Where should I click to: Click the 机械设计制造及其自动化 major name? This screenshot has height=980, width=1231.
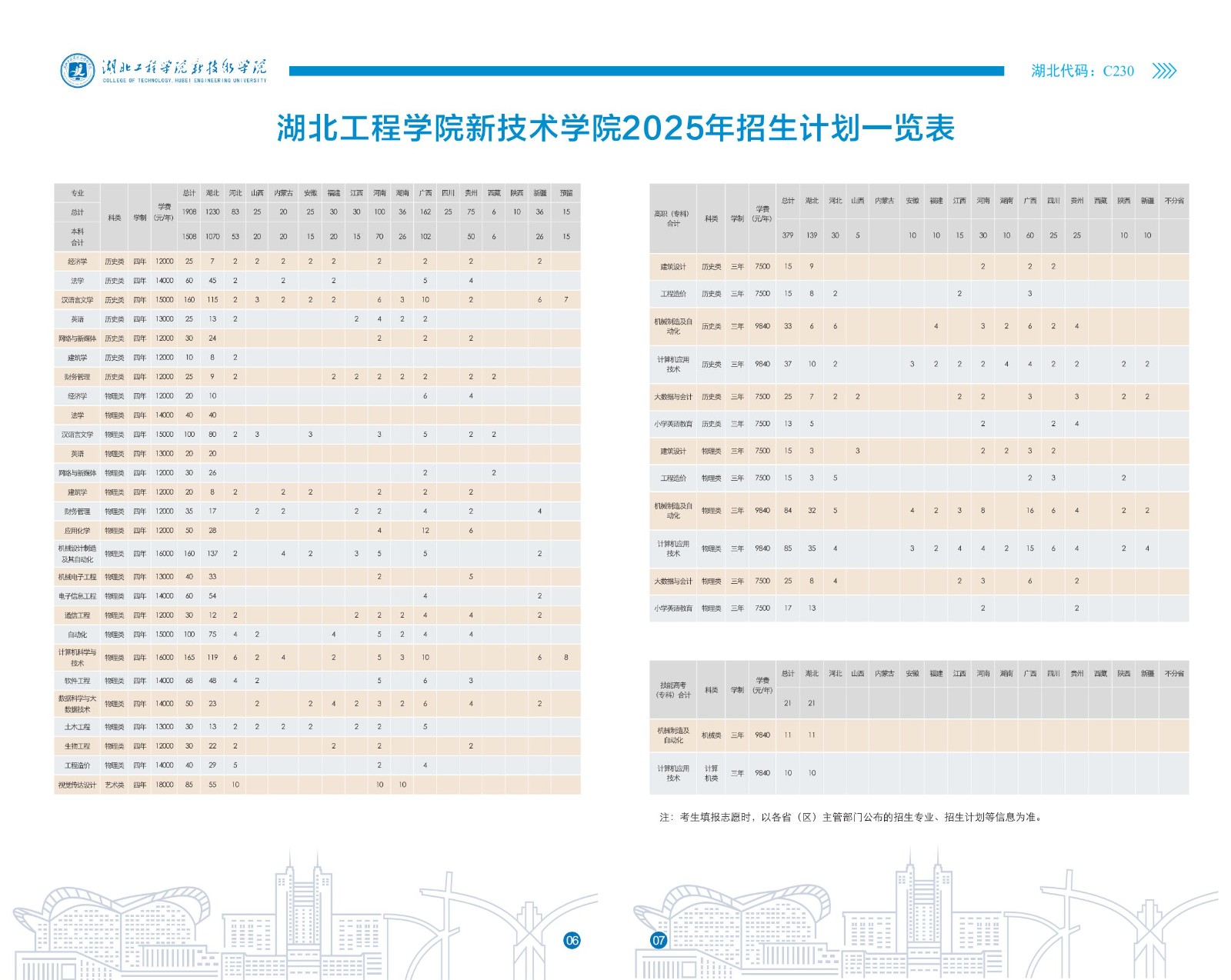point(78,554)
